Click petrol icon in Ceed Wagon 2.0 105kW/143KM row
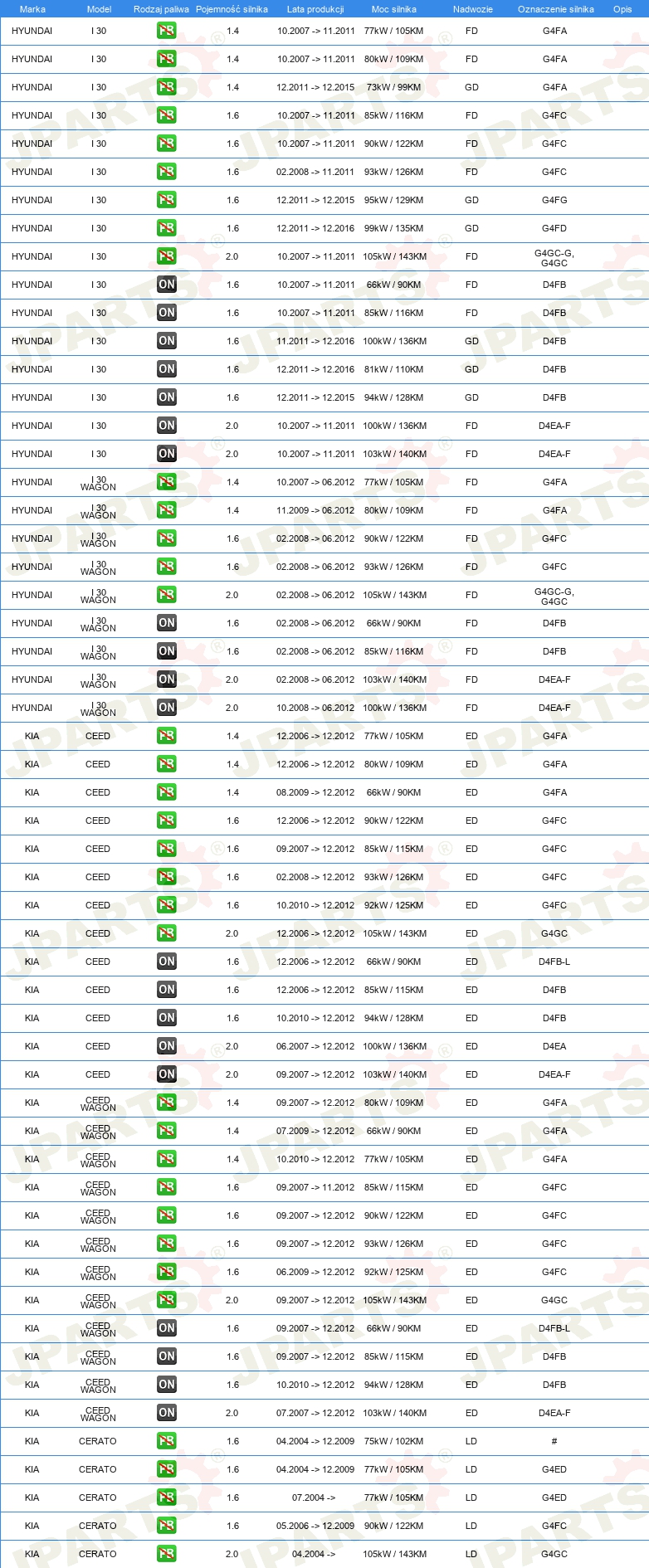649x1568 pixels. click(166, 1300)
